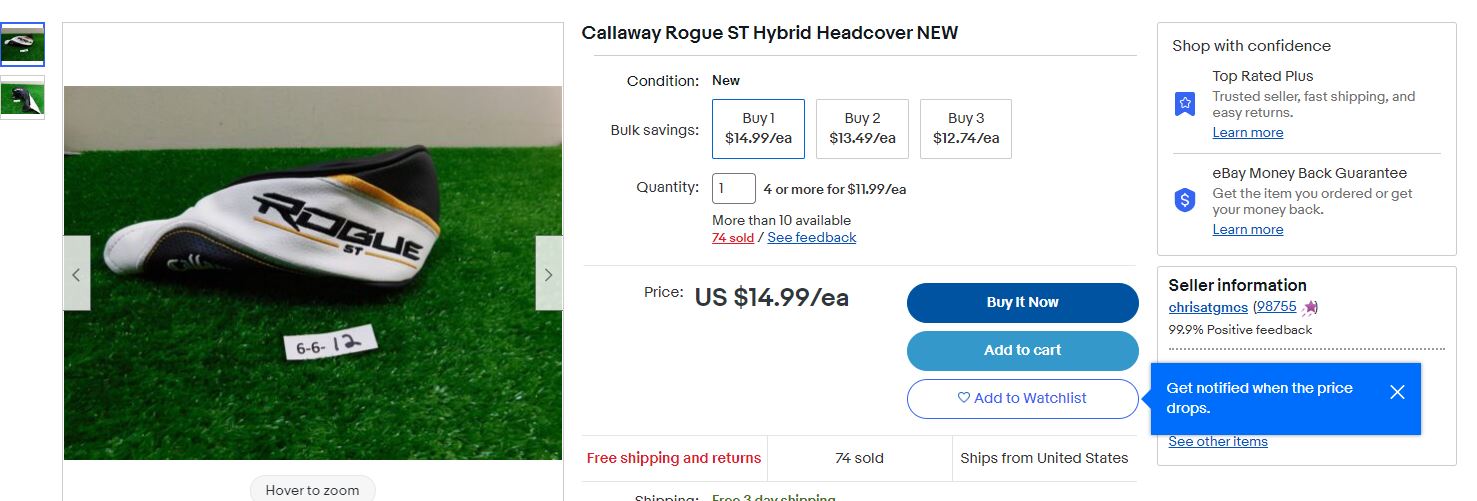Select Buy 1 bulk savings option
The width and height of the screenshot is (1477, 501).
(x=758, y=129)
